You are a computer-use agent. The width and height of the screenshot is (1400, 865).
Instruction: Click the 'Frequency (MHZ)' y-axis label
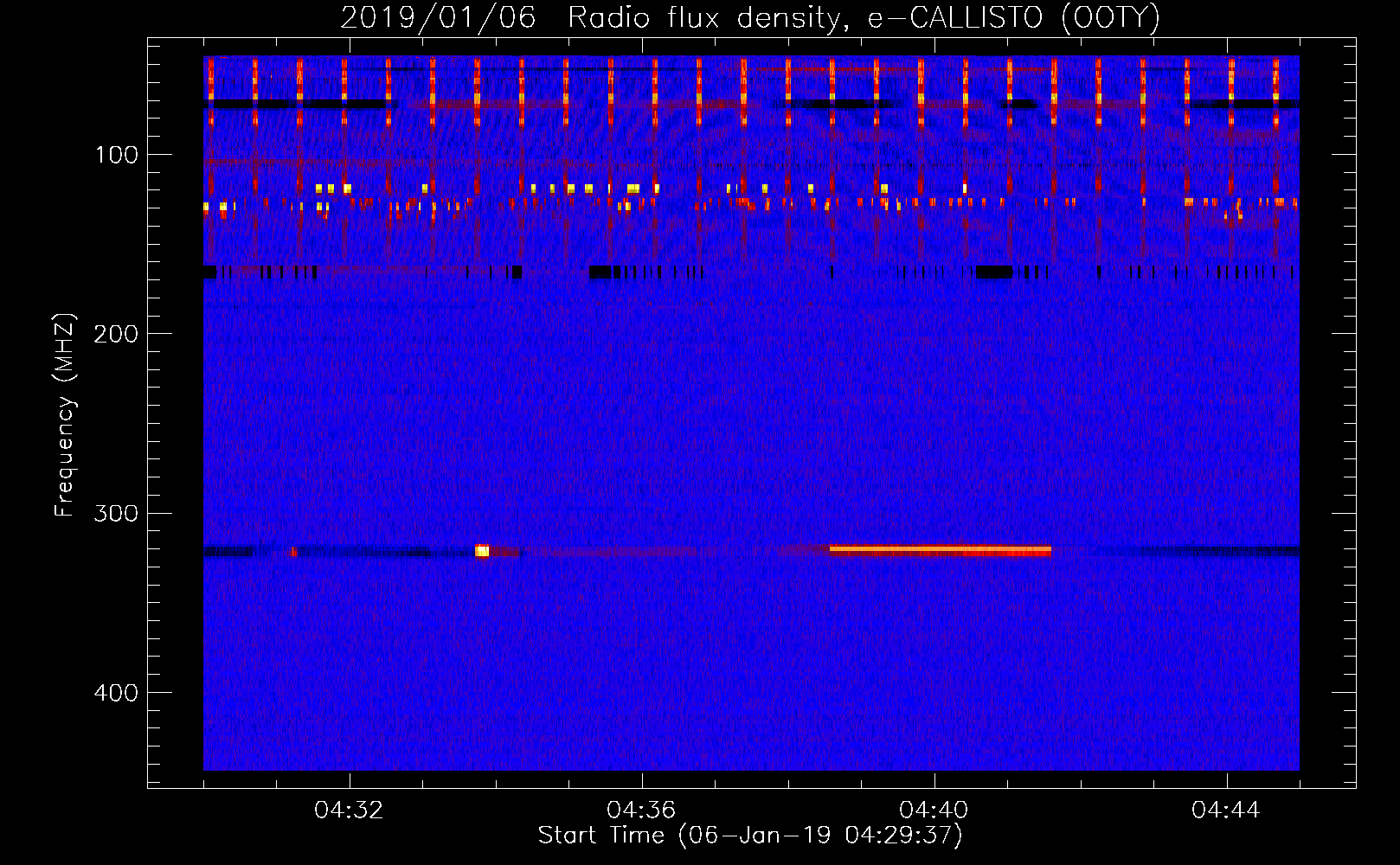click(65, 414)
